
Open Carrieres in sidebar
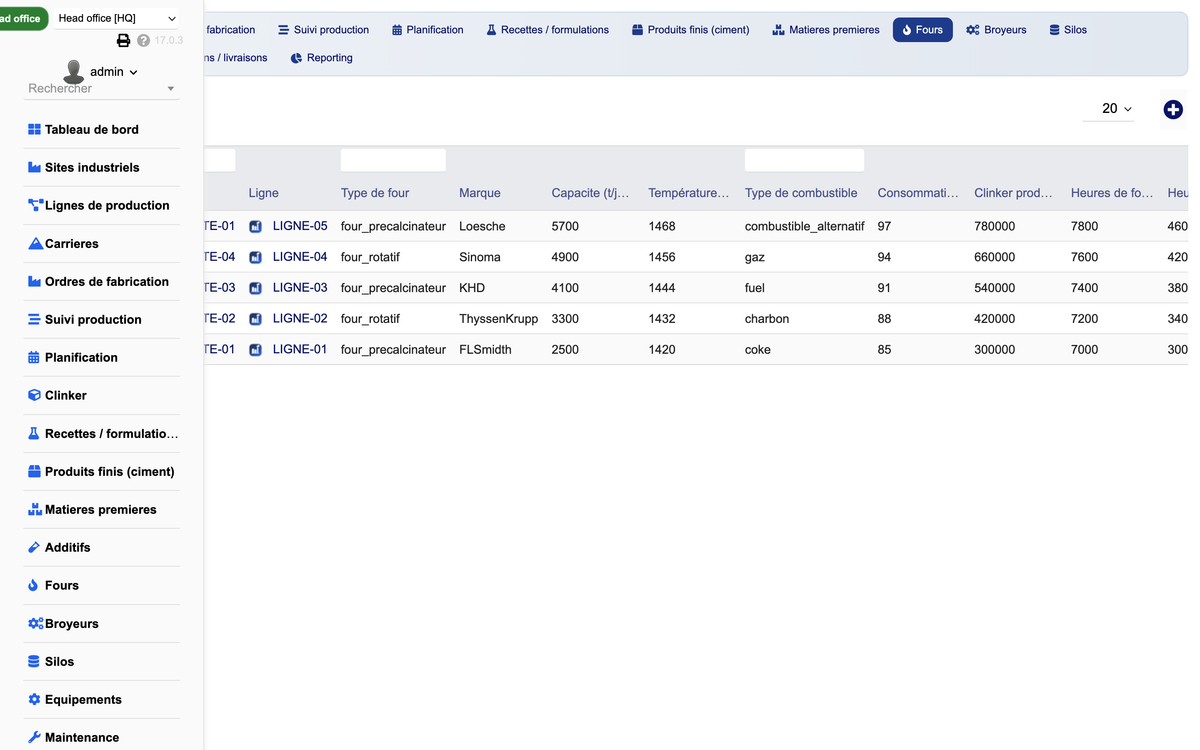102,243
